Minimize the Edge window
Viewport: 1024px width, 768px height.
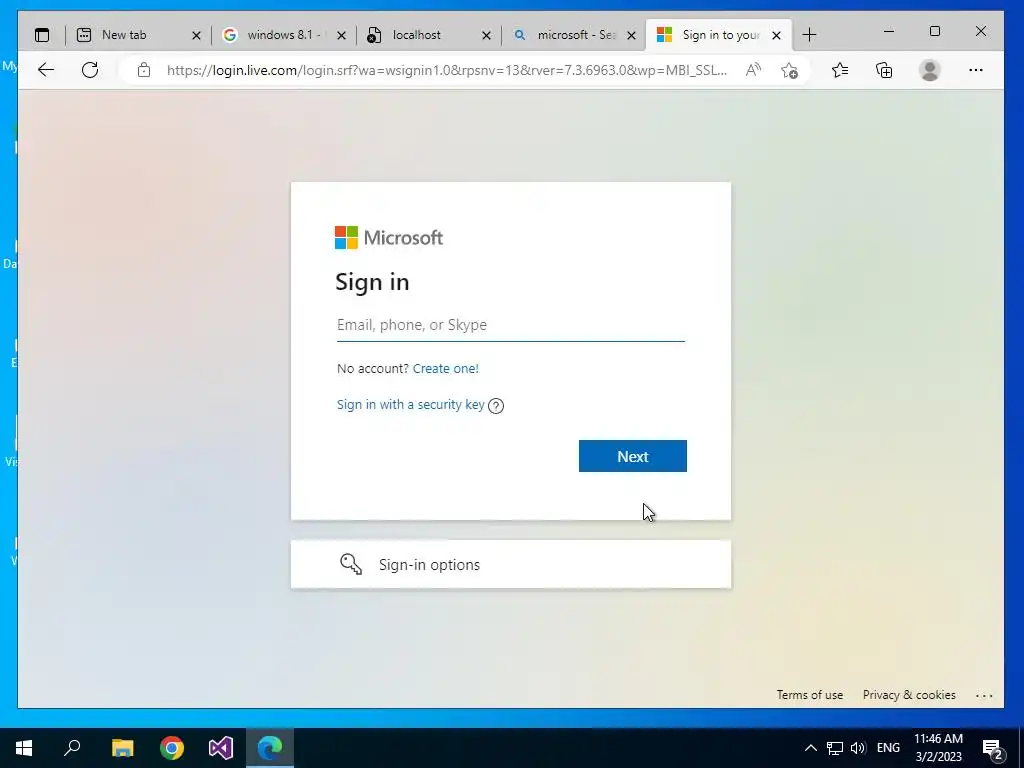[x=889, y=31]
